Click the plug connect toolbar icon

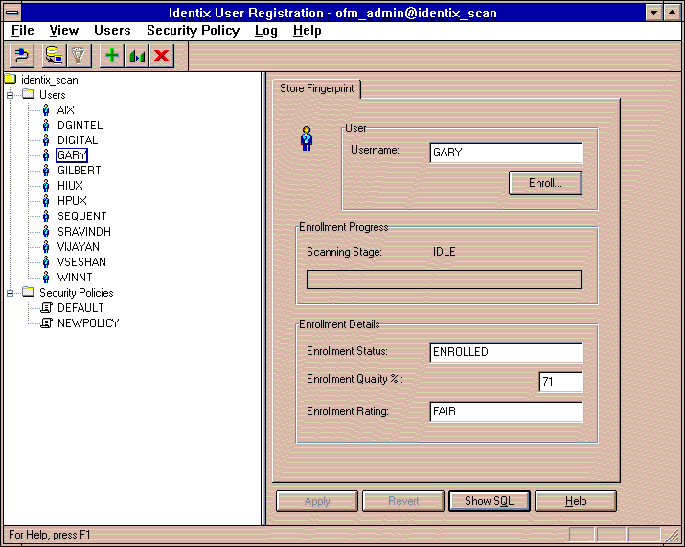coord(21,56)
